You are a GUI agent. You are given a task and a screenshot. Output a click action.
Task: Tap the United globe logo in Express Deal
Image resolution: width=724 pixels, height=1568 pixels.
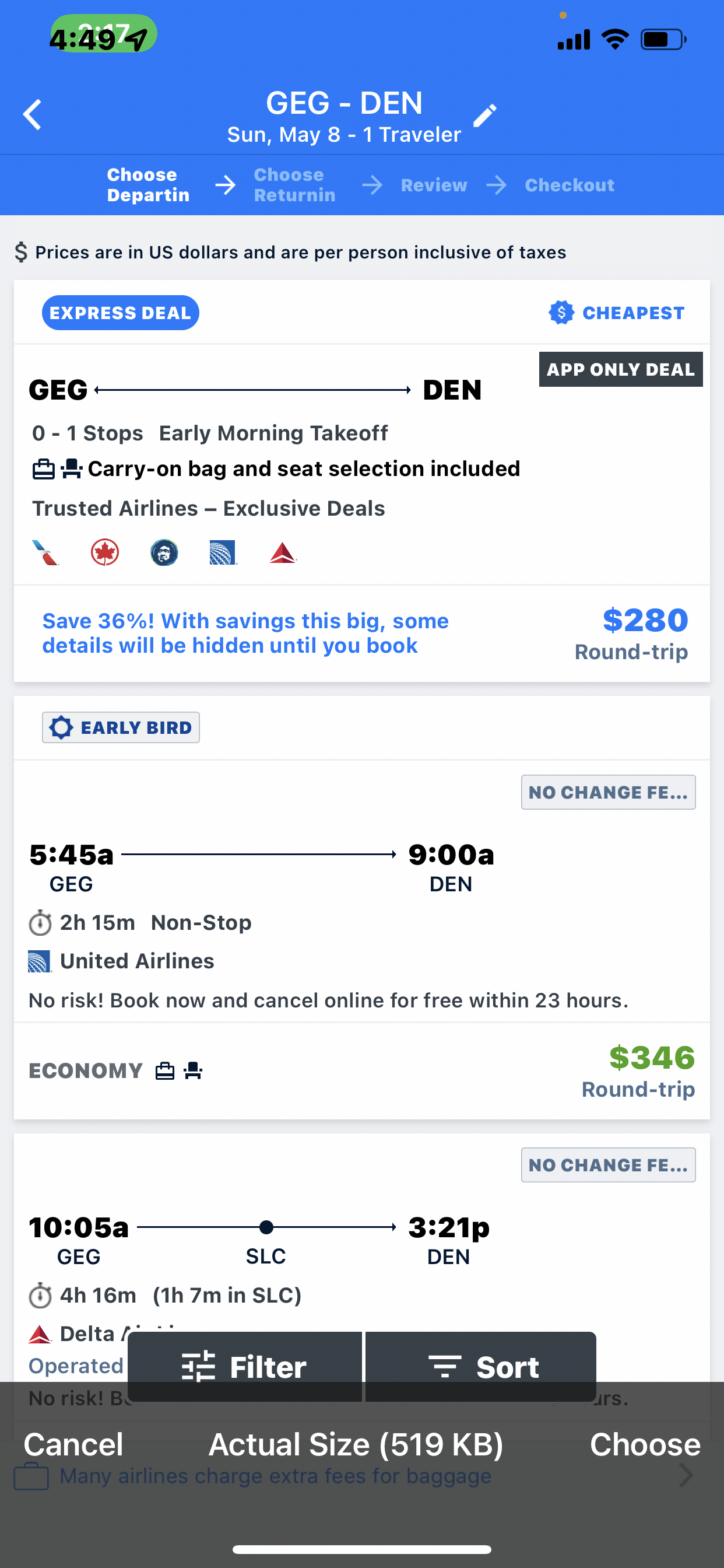click(x=223, y=552)
